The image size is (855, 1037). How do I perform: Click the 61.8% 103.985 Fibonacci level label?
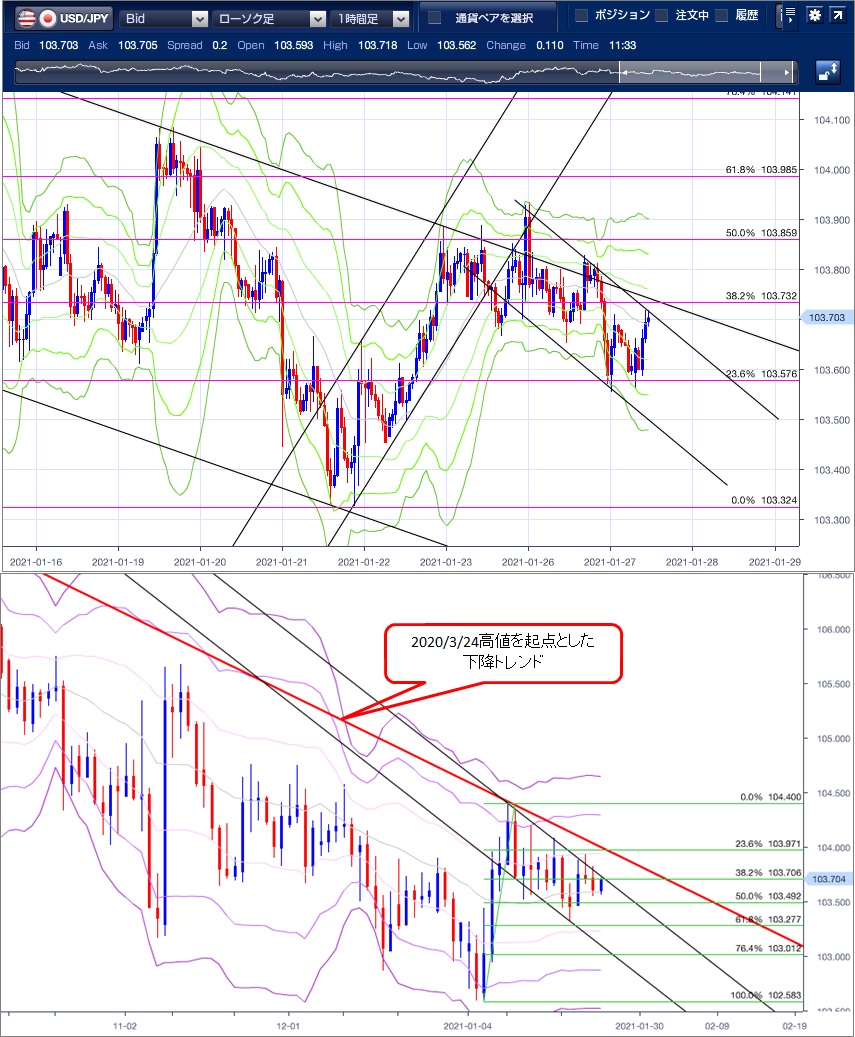click(x=761, y=170)
